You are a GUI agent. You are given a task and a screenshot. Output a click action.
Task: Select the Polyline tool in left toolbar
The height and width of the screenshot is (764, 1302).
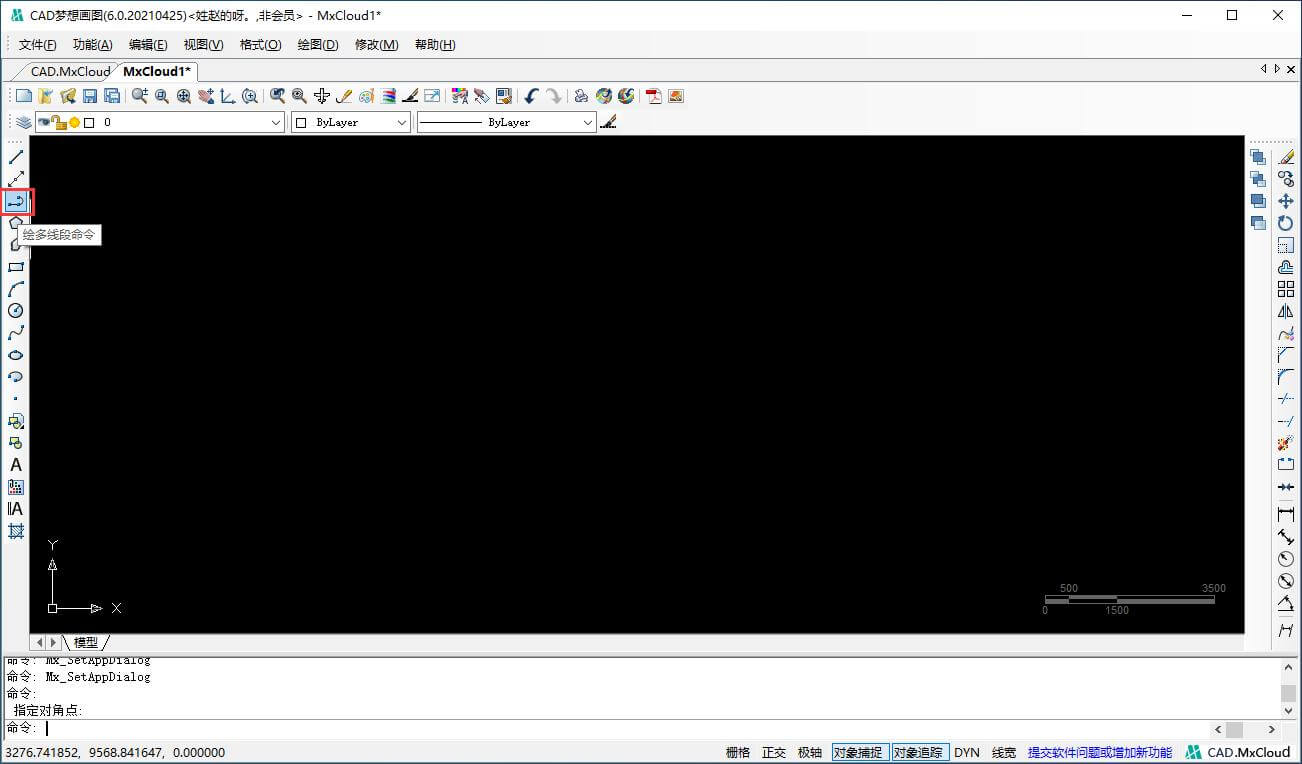16,201
